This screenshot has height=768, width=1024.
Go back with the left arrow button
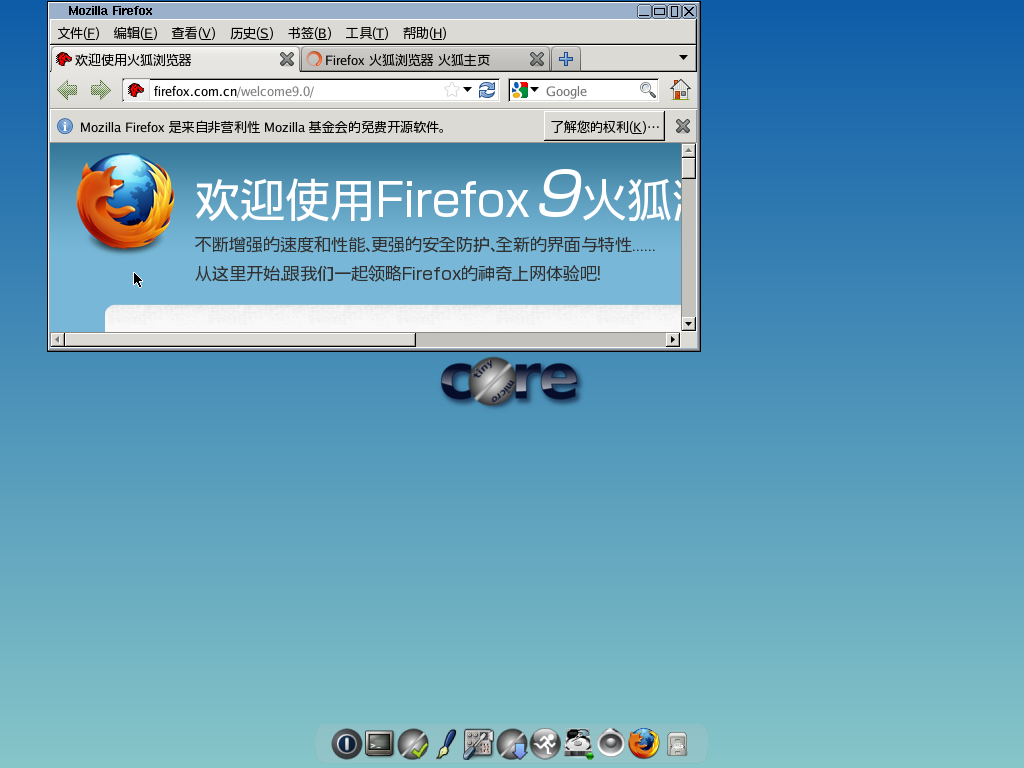[x=67, y=90]
